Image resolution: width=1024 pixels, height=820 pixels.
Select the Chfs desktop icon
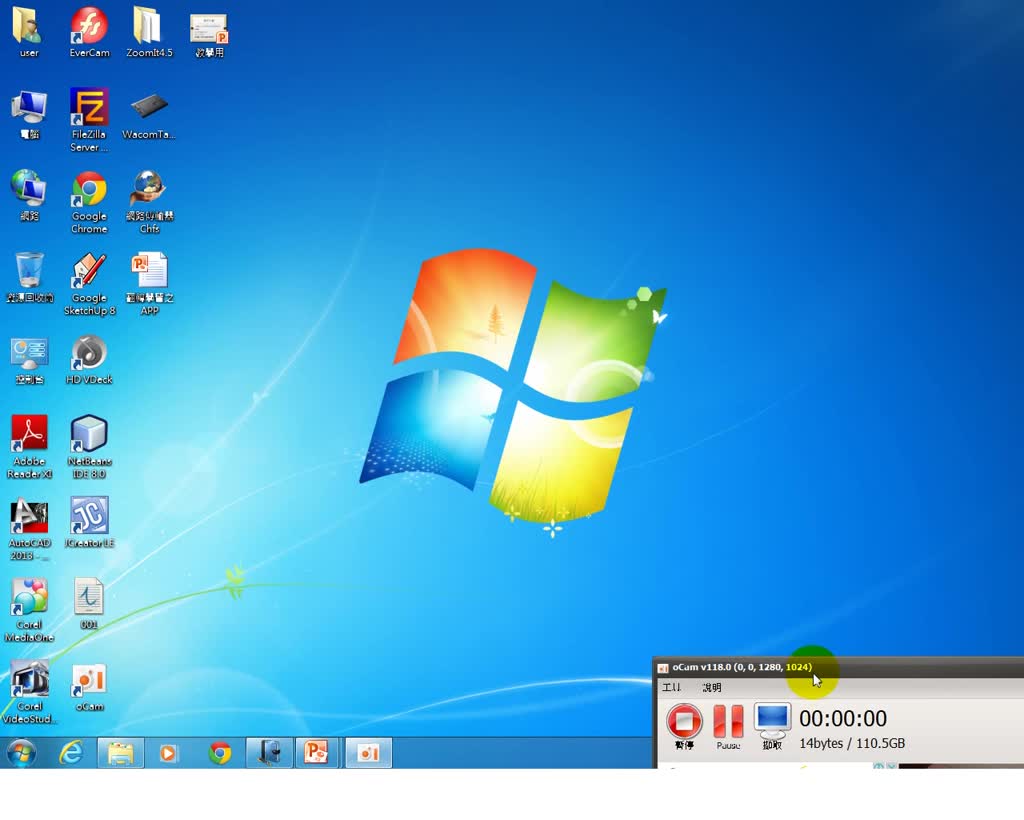[149, 202]
